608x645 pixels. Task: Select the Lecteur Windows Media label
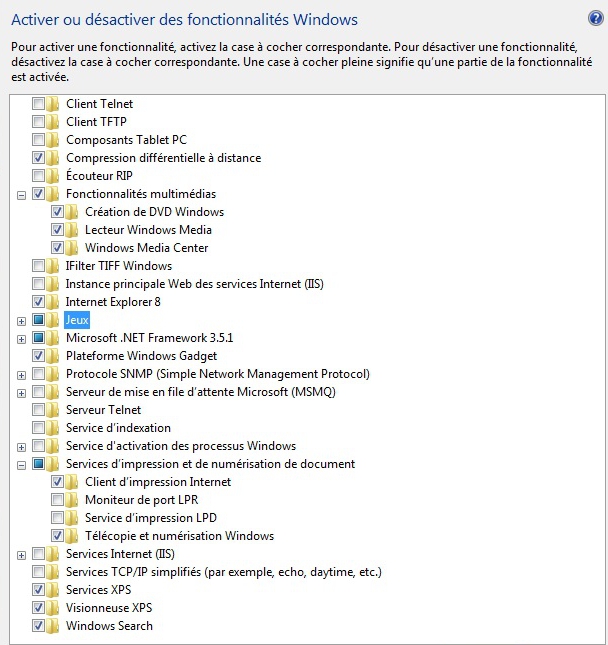[x=149, y=230]
